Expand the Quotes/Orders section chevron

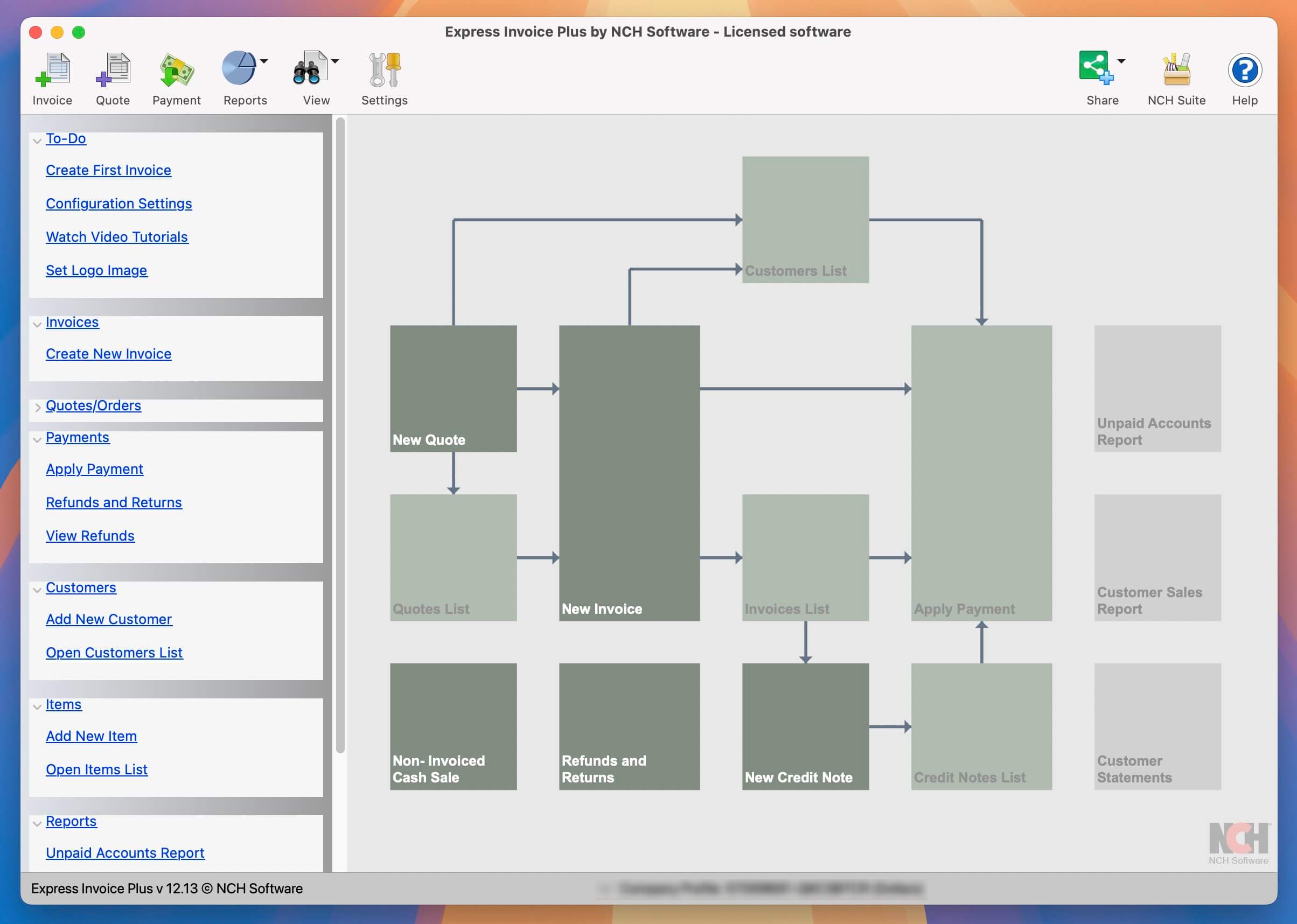tap(37, 408)
